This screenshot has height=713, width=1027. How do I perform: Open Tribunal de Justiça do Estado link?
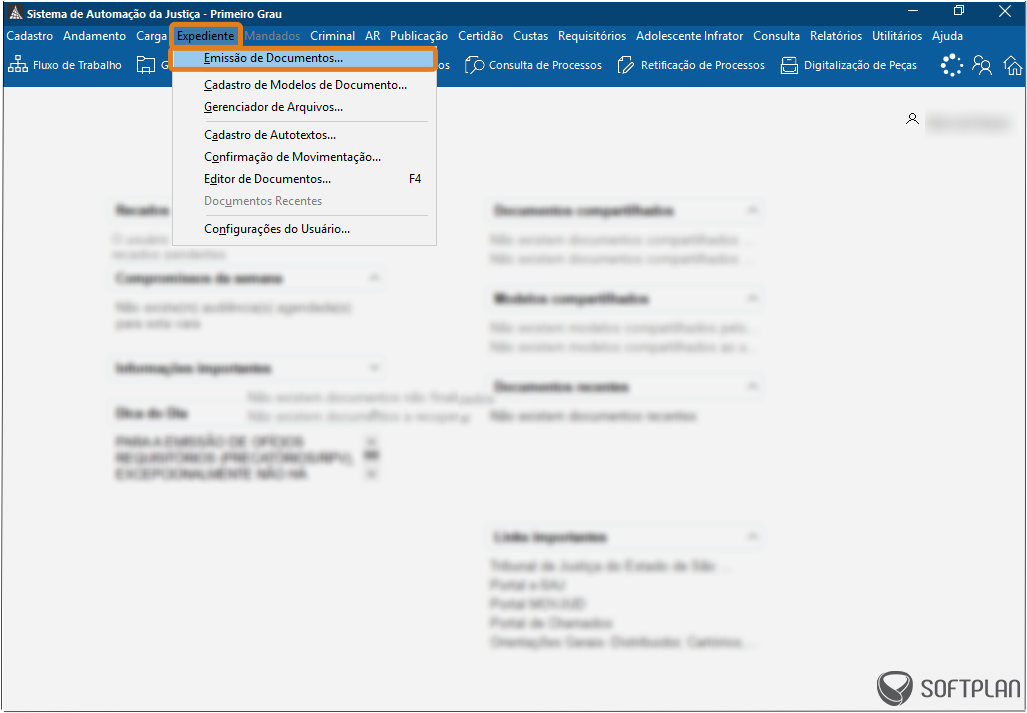pos(609,566)
